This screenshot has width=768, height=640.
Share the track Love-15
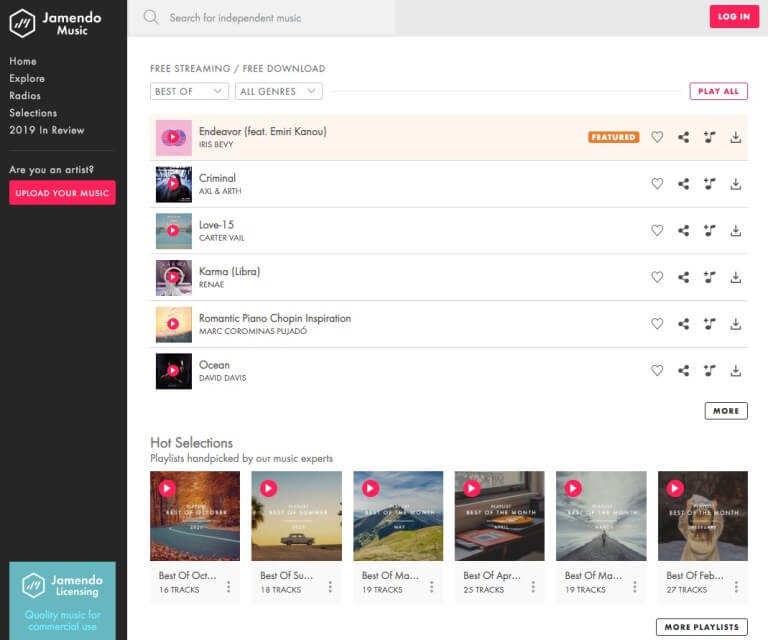[x=683, y=230]
